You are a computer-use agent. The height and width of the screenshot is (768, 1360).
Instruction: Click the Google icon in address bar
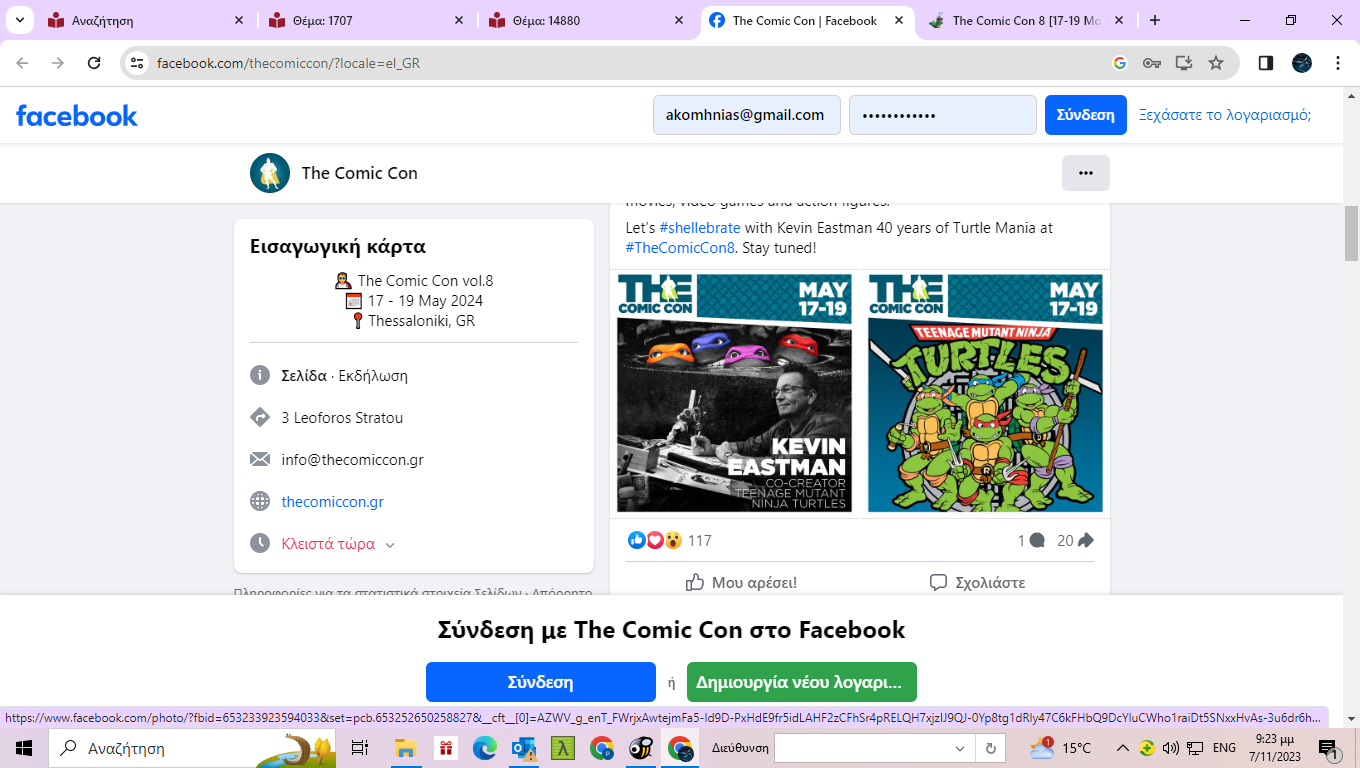(x=1119, y=63)
